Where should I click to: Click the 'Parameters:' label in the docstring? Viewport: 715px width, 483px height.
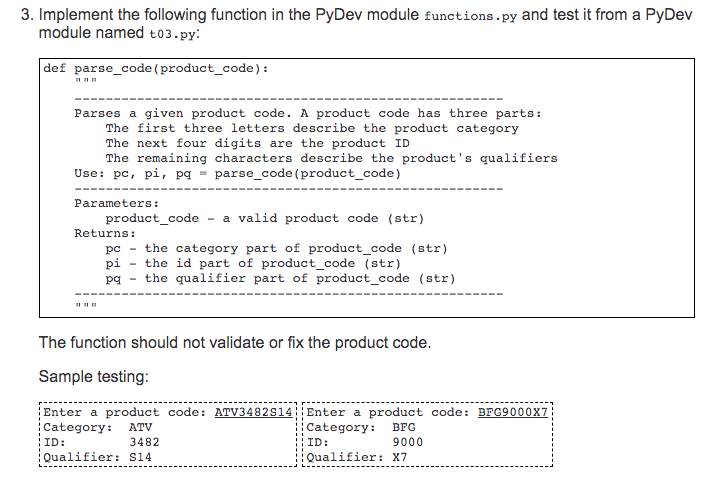tap(117, 203)
